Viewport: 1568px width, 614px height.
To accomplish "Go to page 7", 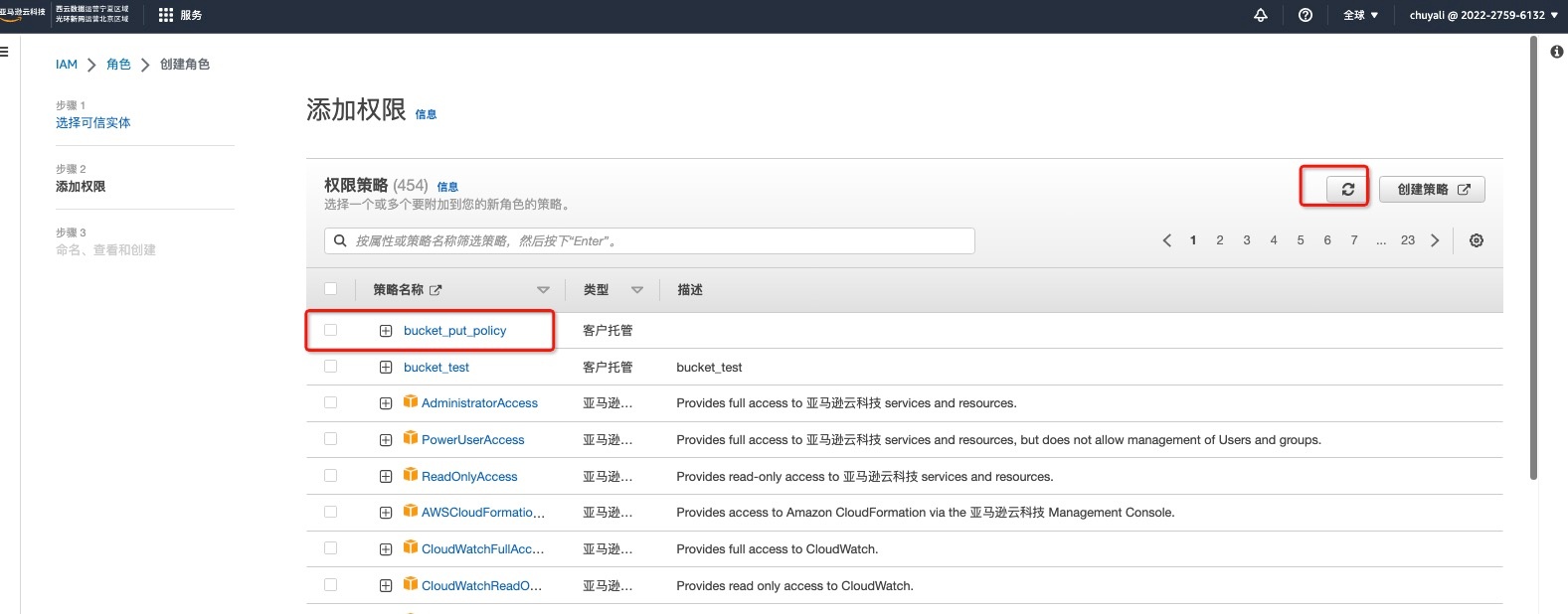I will click(x=1354, y=240).
